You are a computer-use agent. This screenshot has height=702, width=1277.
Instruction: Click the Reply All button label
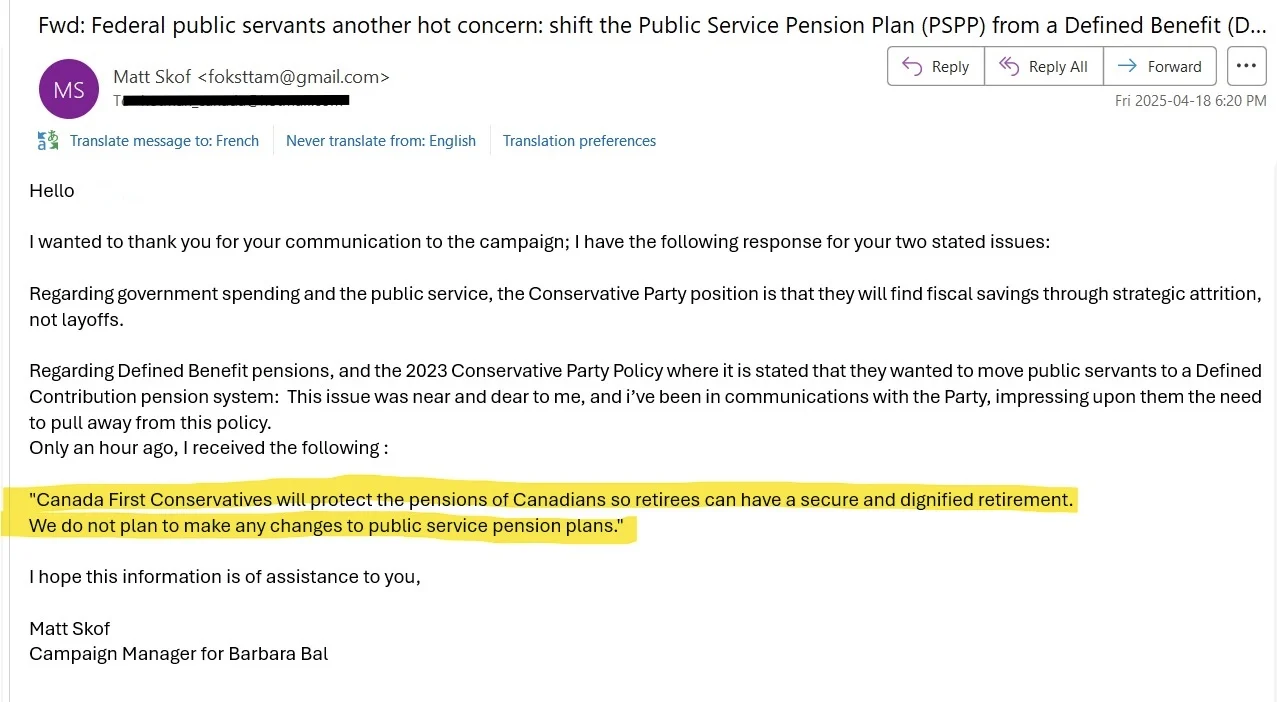pyautogui.click(x=1058, y=67)
